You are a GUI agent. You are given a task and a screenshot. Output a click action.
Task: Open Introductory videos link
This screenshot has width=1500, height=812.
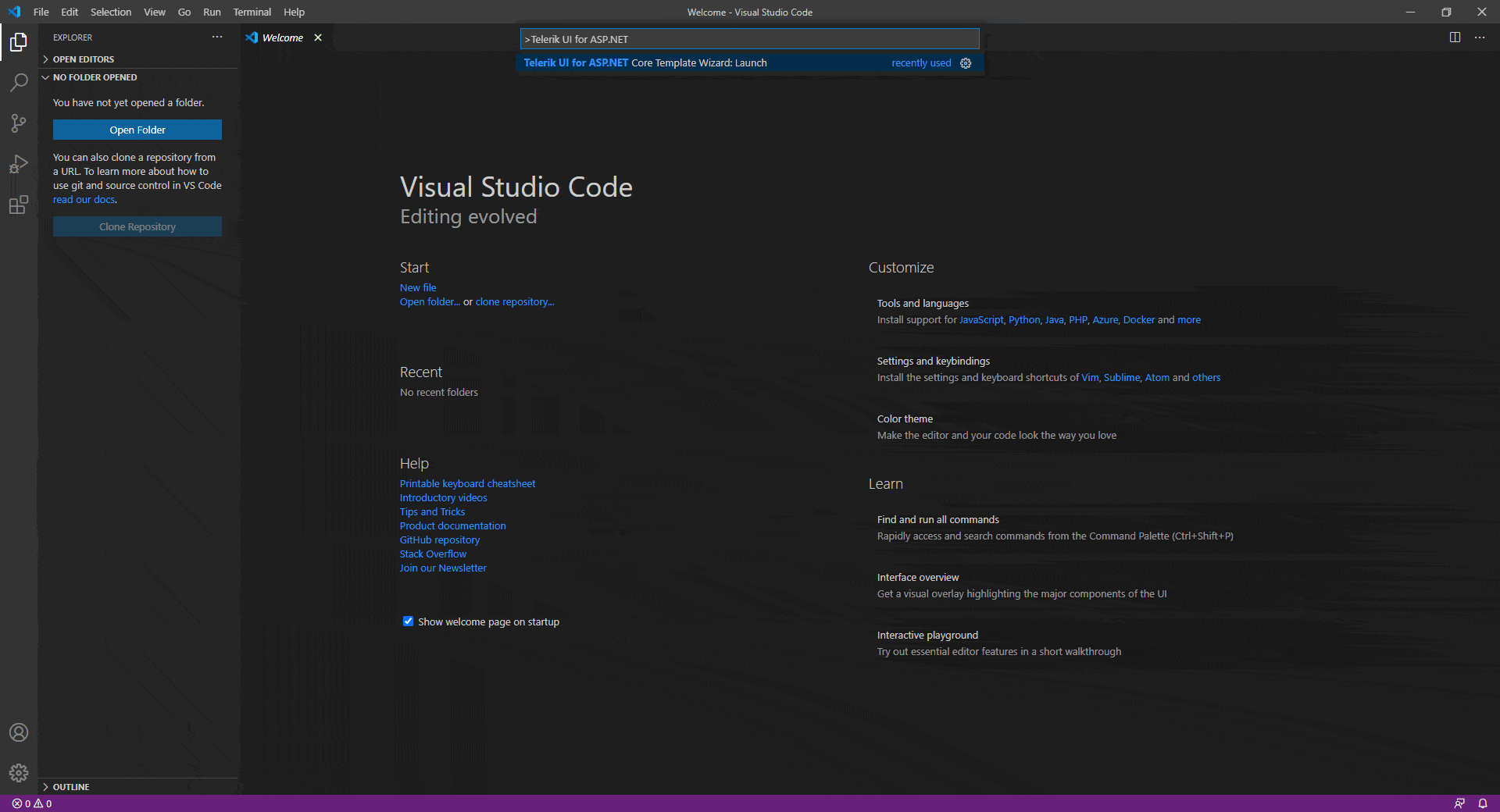click(443, 498)
